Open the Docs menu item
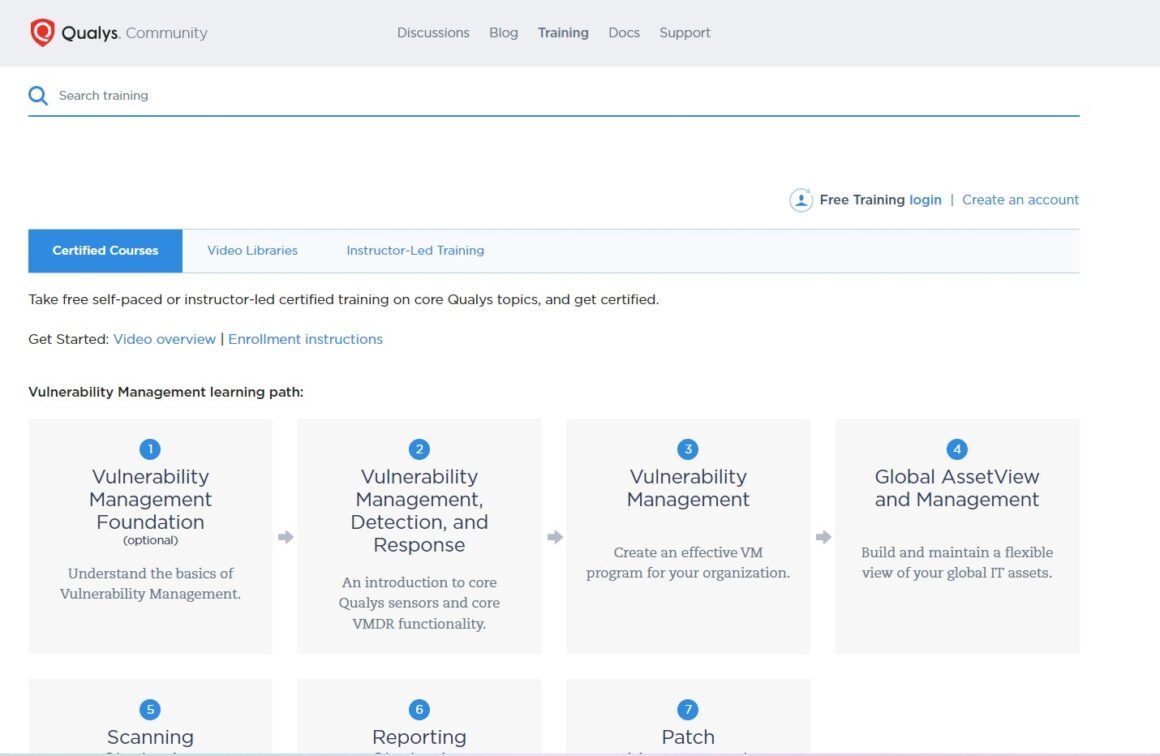Screen dimensions: 1160x756 [x=624, y=32]
